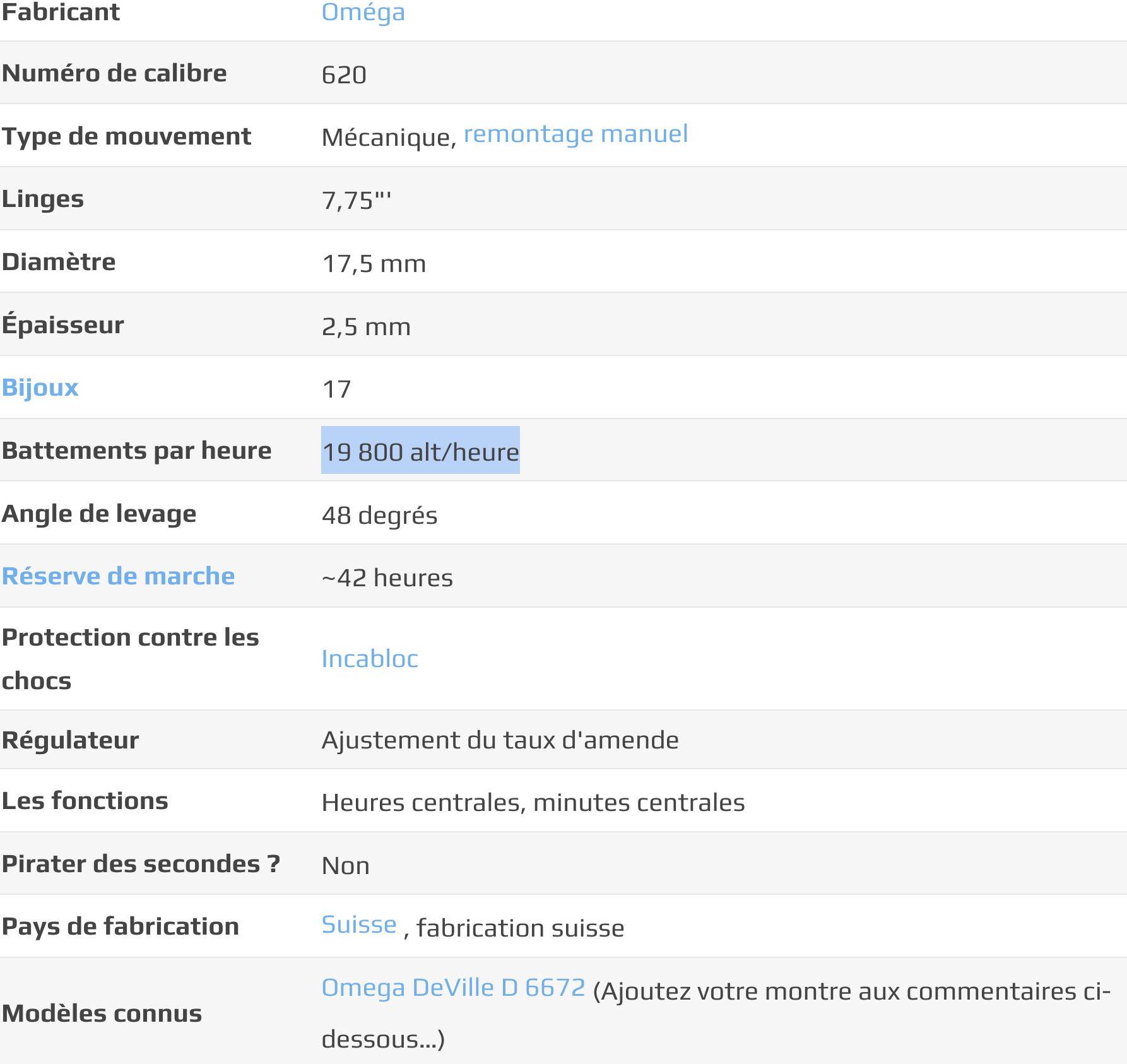The width and height of the screenshot is (1127, 1064).
Task: Click the 'Non' value for Pirater des secondes
Action: click(346, 866)
